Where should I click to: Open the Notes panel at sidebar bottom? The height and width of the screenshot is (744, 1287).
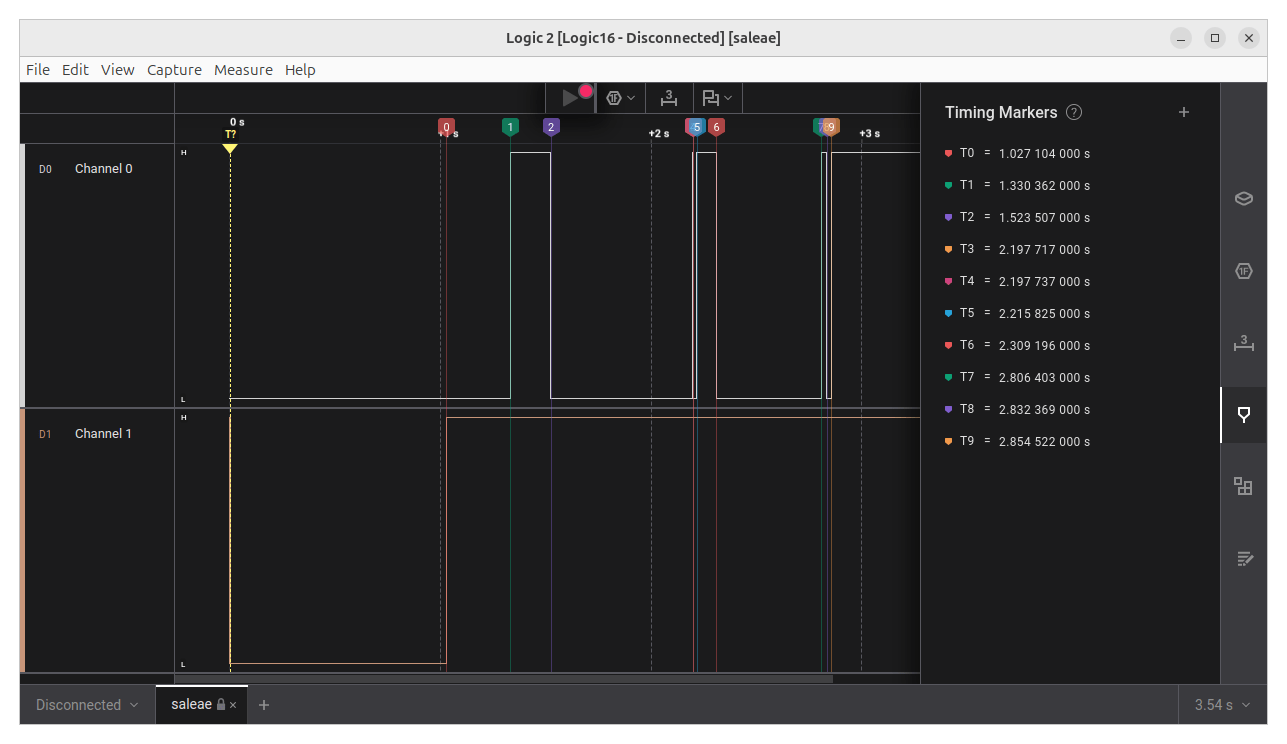[1243, 558]
